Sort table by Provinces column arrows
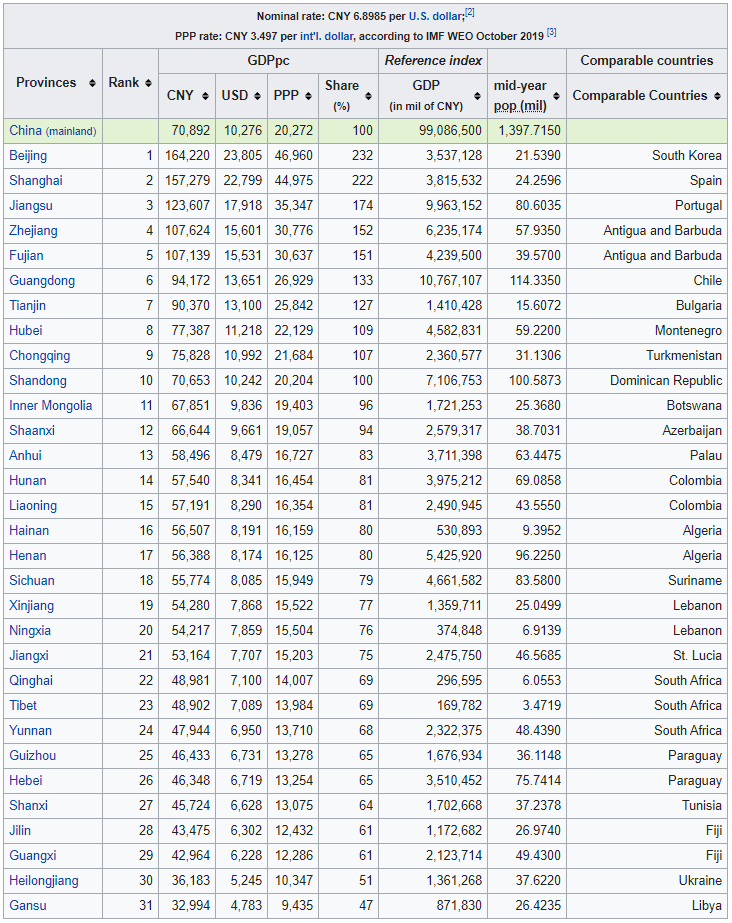Screen dimensions: 732x923 pyautogui.click(x=92, y=83)
